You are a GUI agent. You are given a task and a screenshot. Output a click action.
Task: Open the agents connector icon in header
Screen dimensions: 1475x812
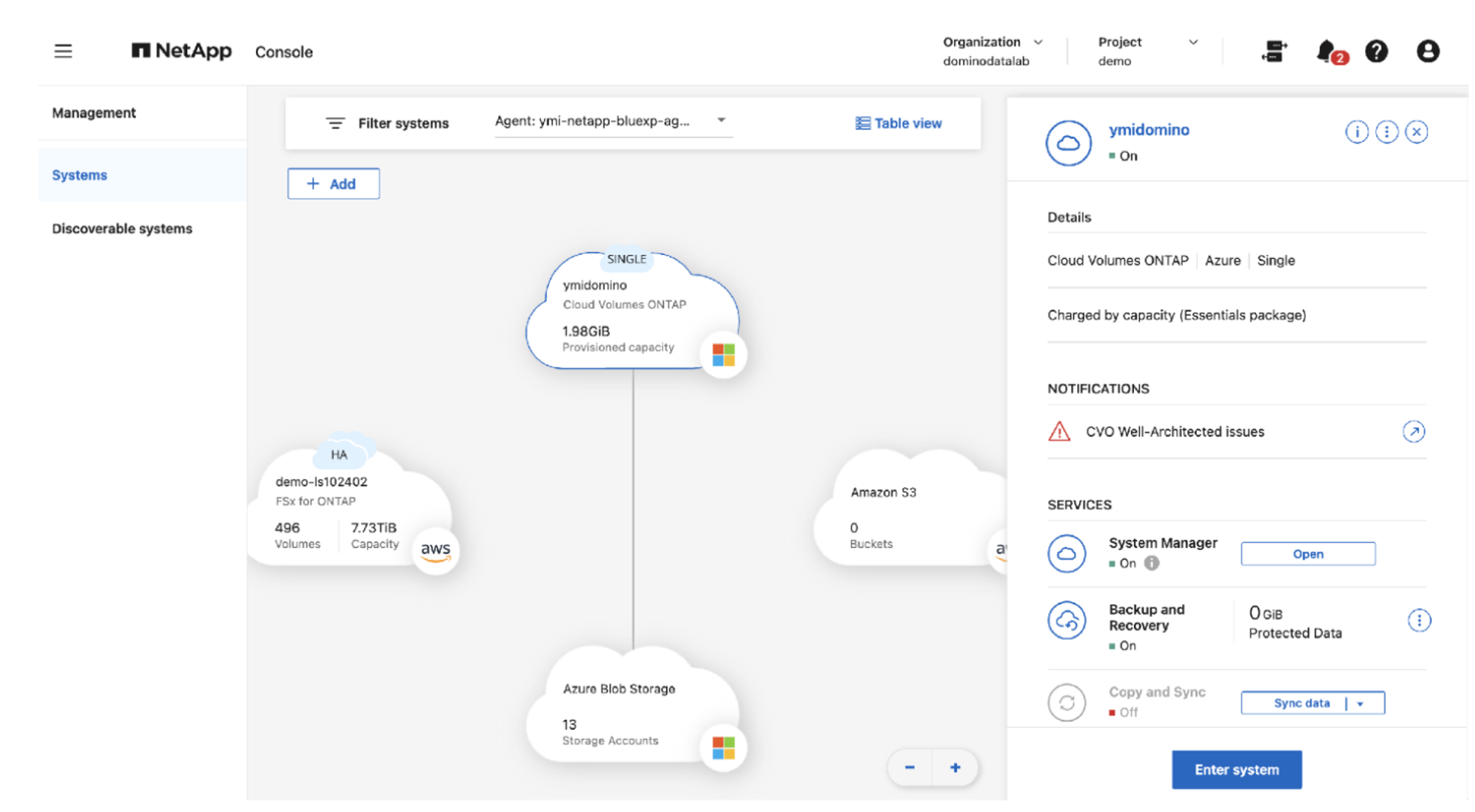coord(1274,51)
